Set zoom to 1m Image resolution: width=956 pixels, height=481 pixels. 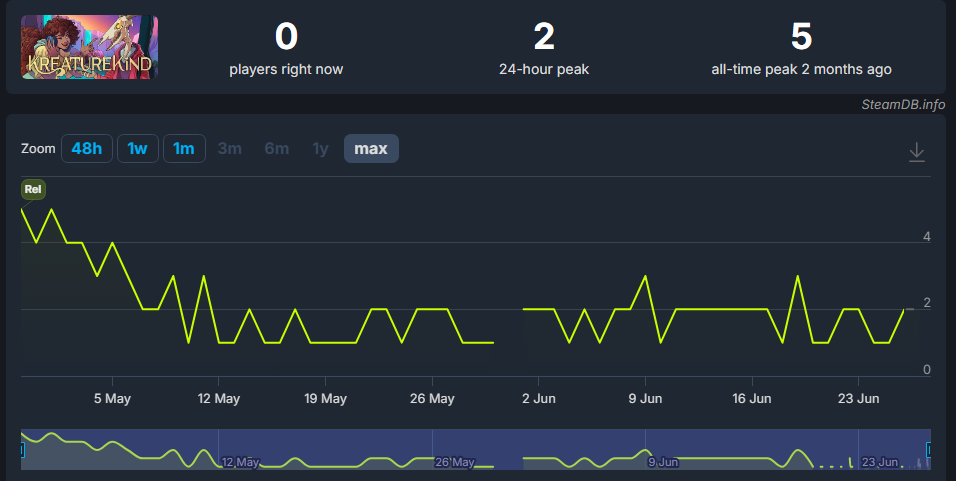click(184, 149)
